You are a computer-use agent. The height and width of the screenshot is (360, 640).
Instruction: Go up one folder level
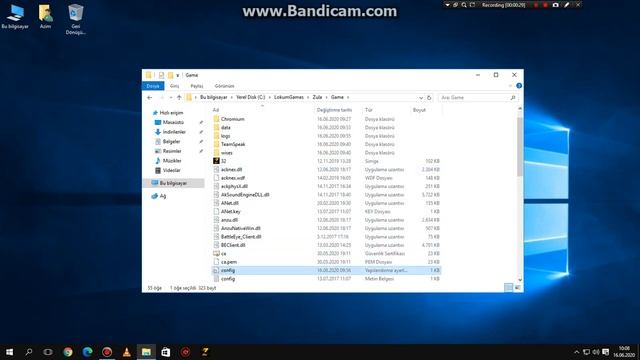point(179,98)
